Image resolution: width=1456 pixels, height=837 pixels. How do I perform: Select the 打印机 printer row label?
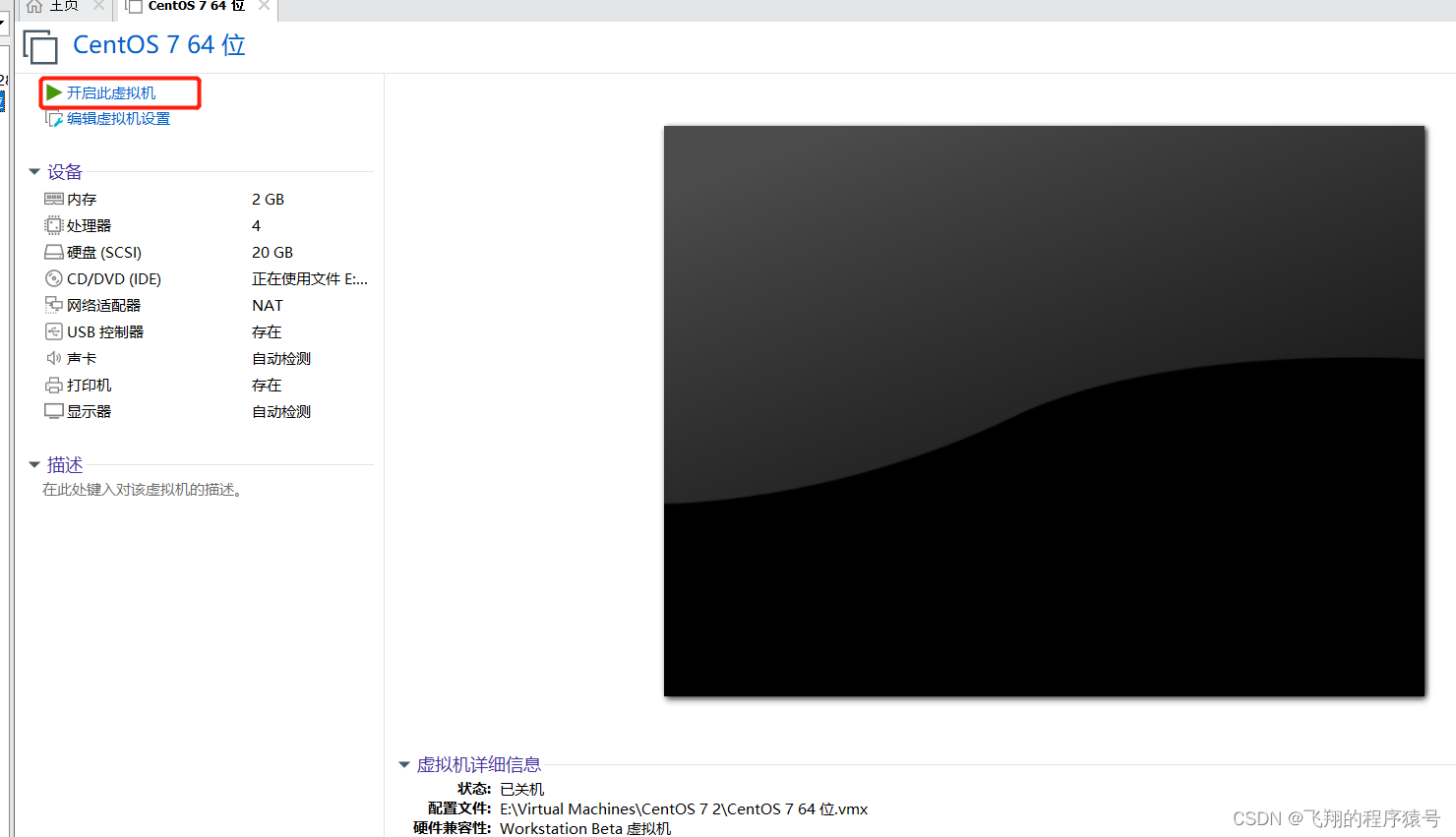[89, 386]
